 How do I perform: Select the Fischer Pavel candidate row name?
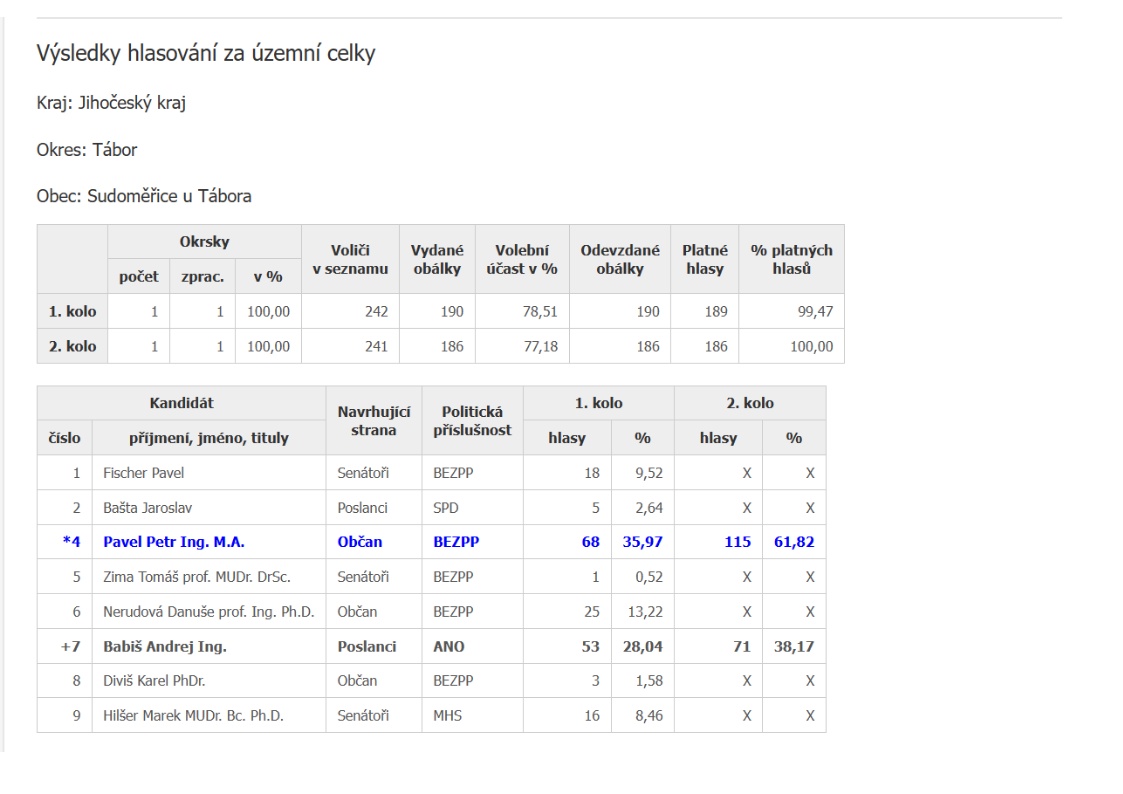[144, 472]
